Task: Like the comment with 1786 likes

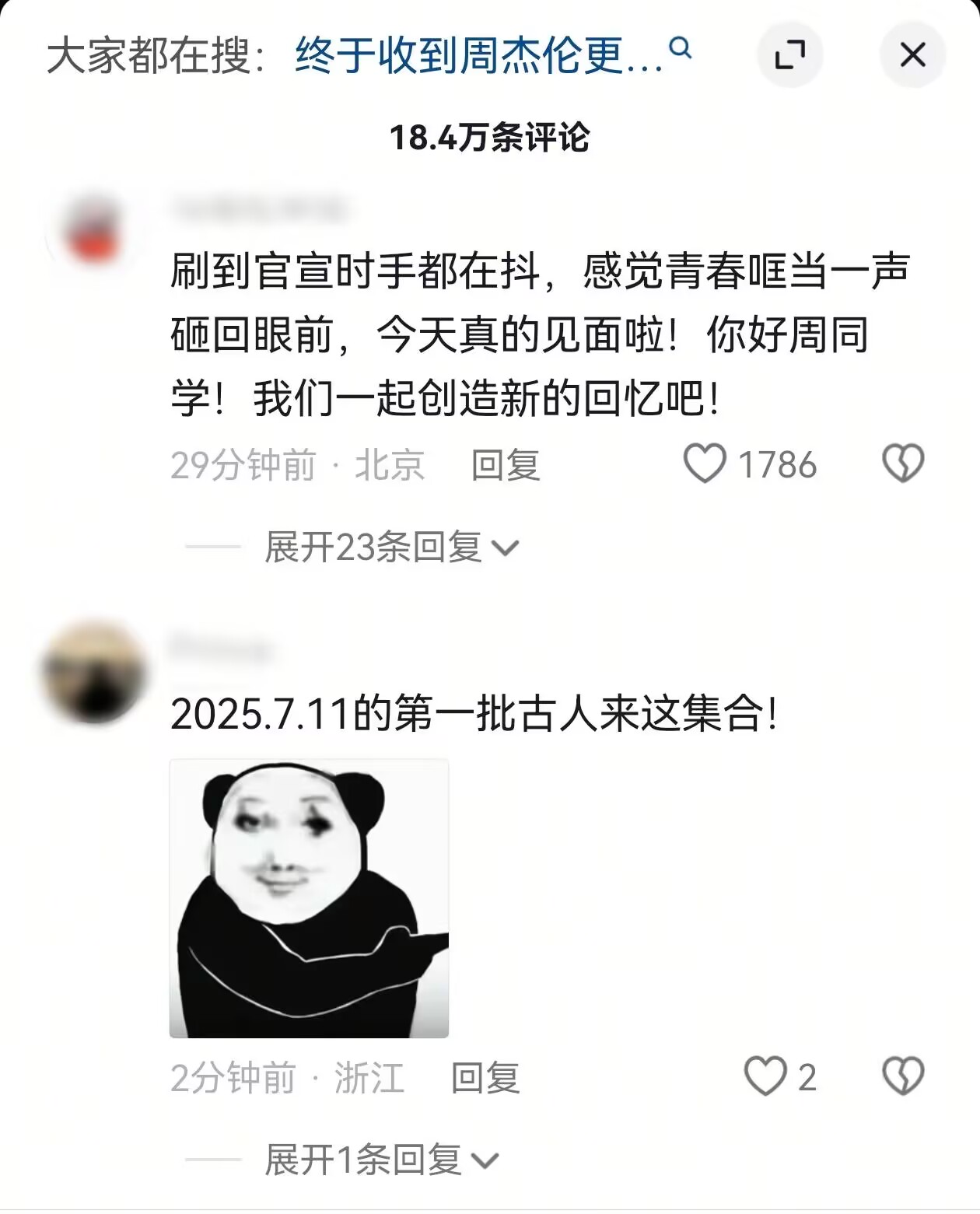Action: click(705, 464)
